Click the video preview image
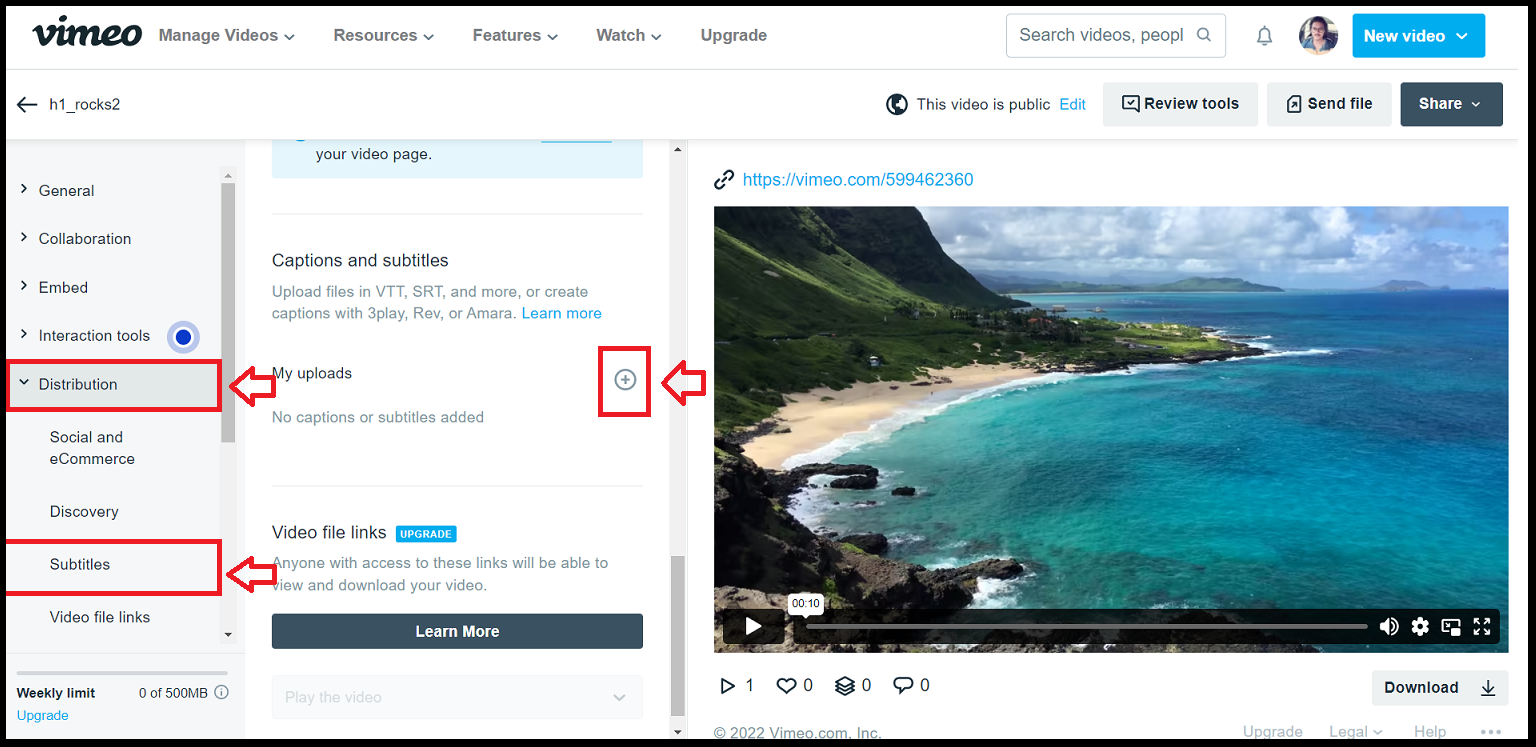The height and width of the screenshot is (747, 1536). 1111,429
